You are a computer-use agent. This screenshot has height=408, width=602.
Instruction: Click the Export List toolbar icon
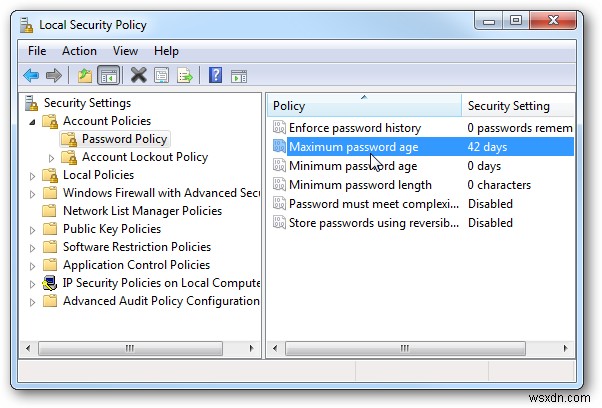click(x=184, y=75)
